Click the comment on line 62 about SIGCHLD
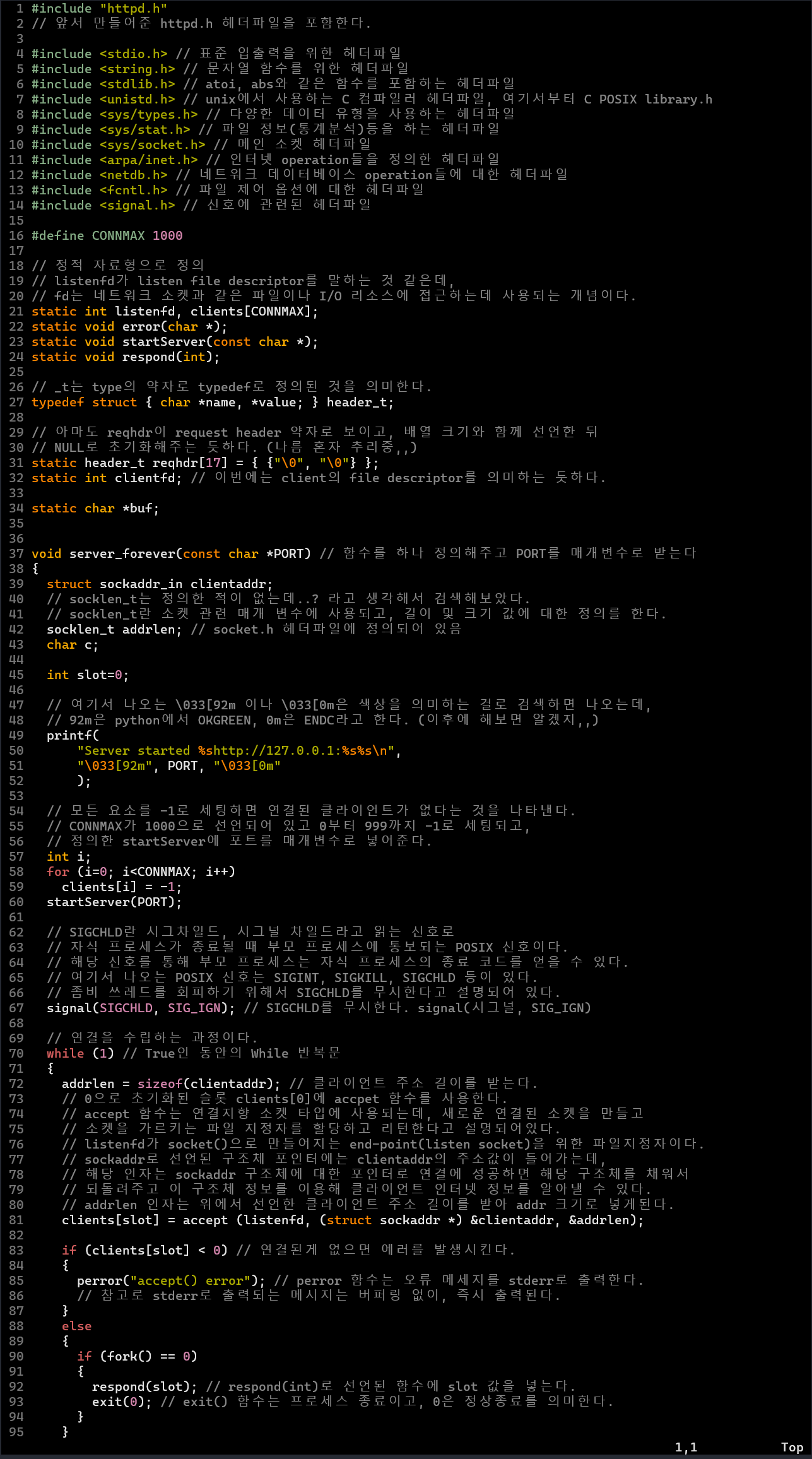Screen dimensions: 812x1459 250,932
